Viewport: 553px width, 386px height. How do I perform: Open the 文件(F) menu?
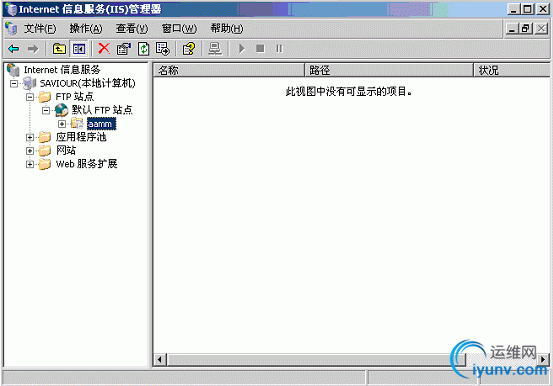tap(40, 29)
